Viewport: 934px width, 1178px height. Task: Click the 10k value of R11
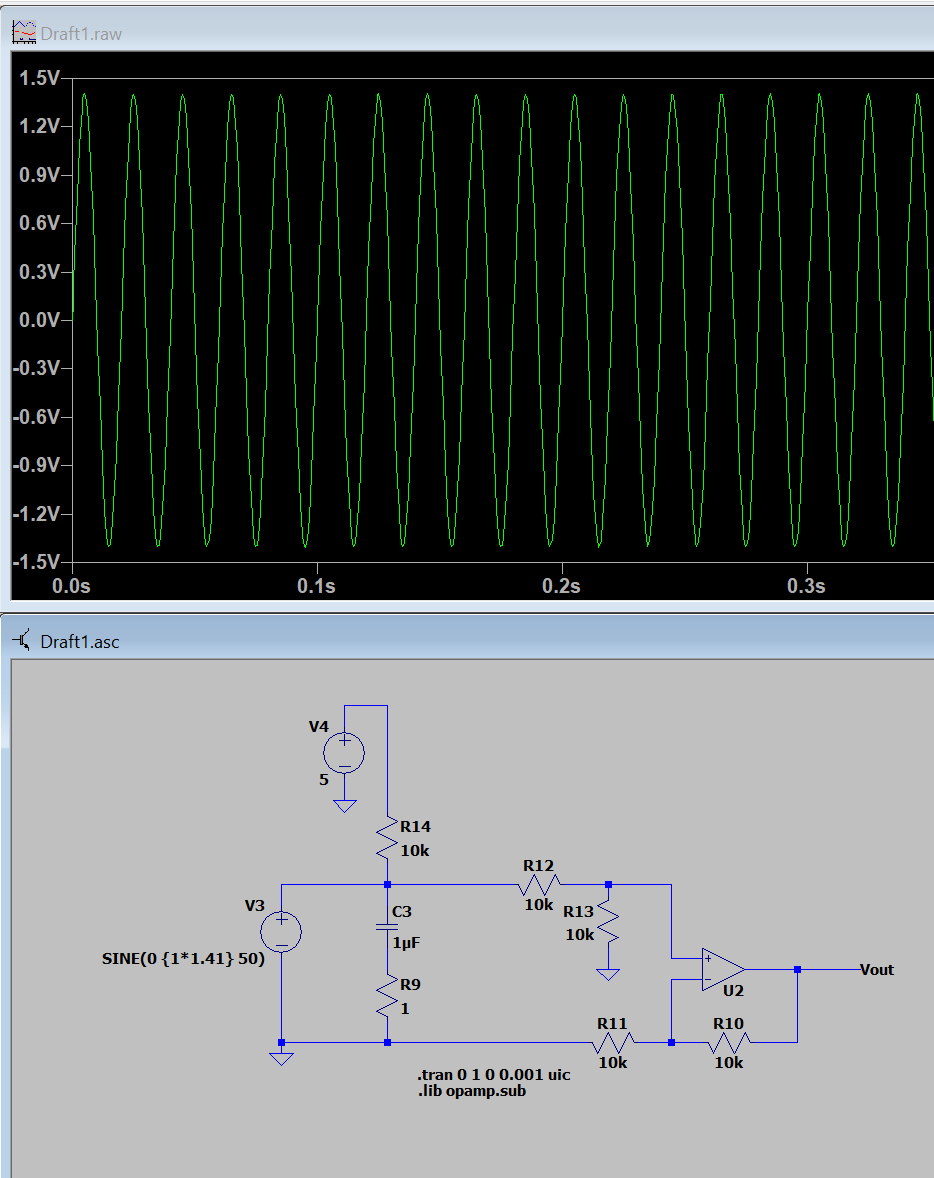click(x=612, y=1062)
